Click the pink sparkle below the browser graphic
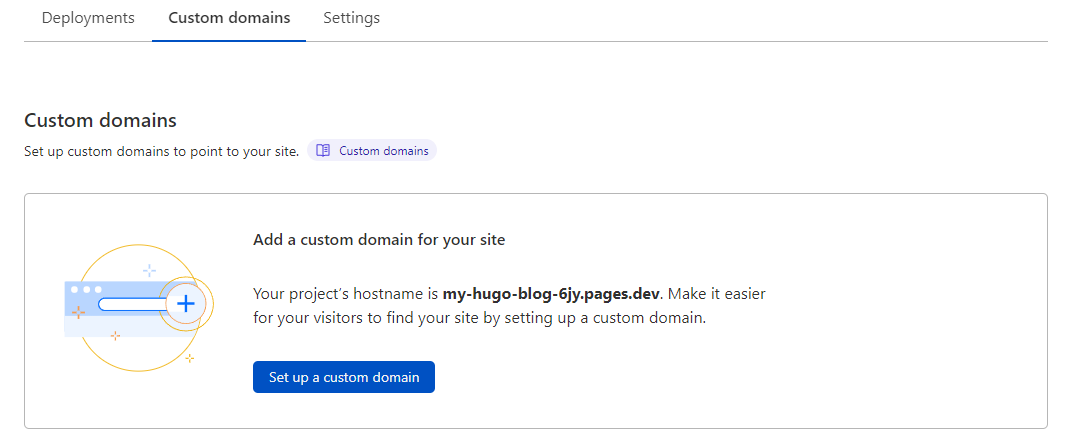Image resolution: width=1071 pixels, height=440 pixels. click(115, 335)
